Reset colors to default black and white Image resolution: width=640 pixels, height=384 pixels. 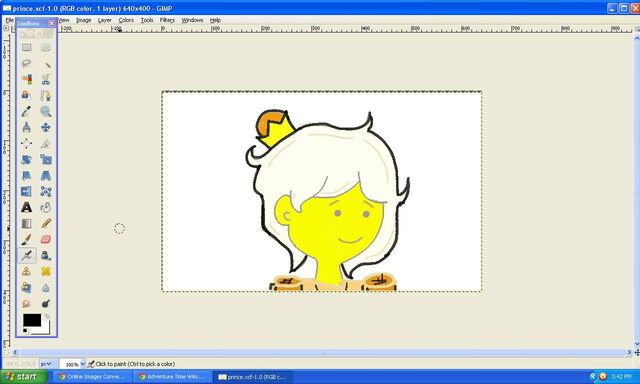[x=26, y=331]
